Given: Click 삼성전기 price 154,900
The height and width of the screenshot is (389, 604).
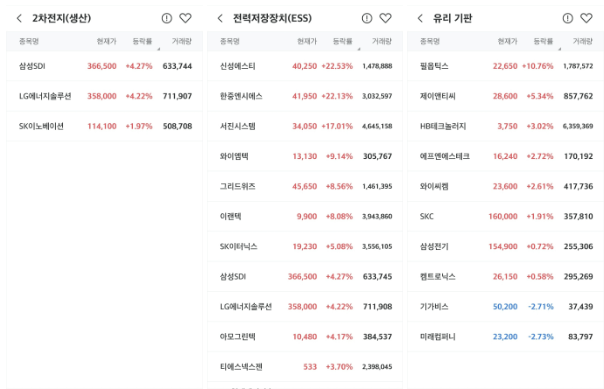Looking at the screenshot, I should pos(503,246).
